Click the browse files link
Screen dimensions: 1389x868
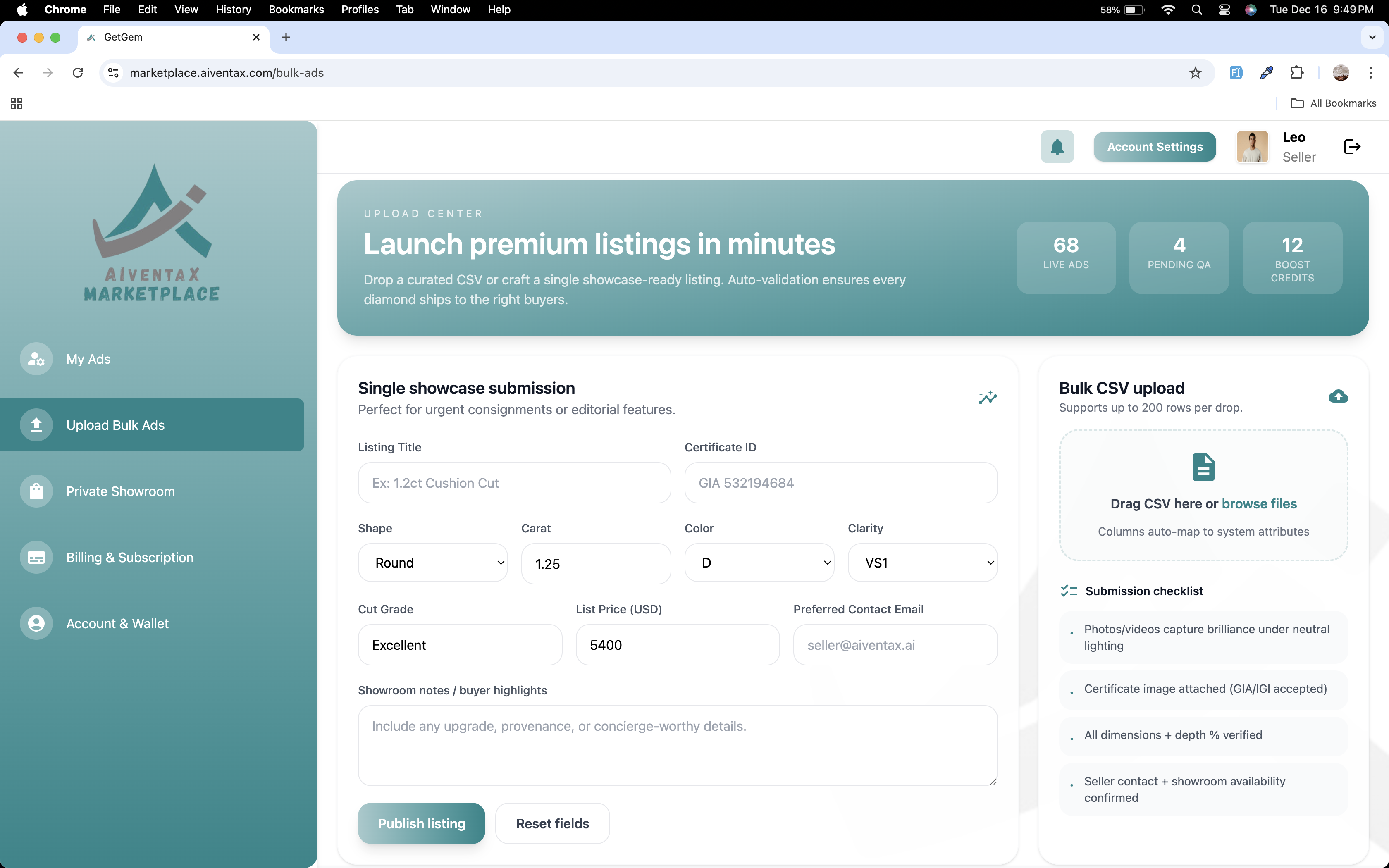coord(1259,503)
